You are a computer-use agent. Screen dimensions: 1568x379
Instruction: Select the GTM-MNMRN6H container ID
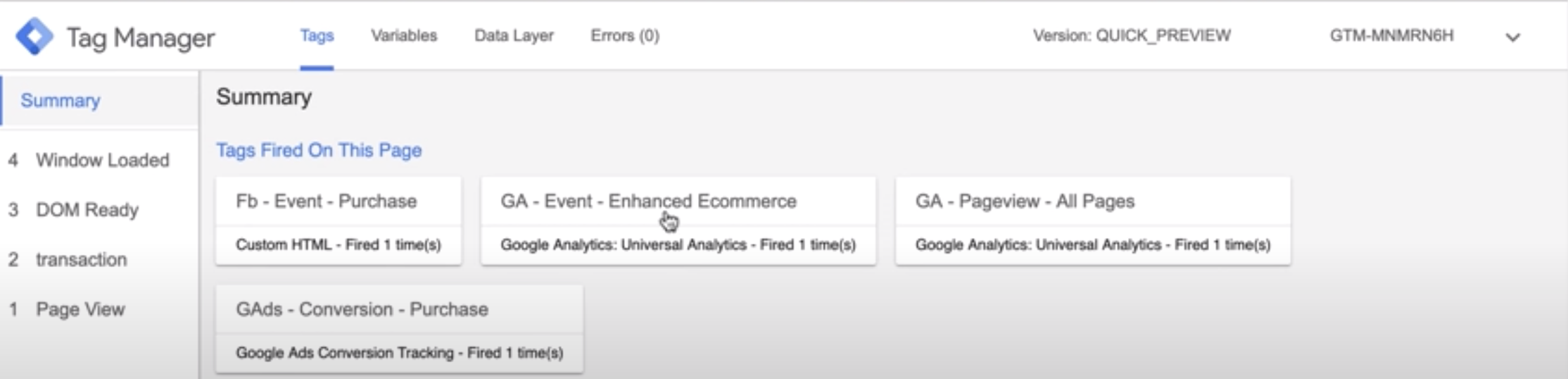tap(1391, 36)
